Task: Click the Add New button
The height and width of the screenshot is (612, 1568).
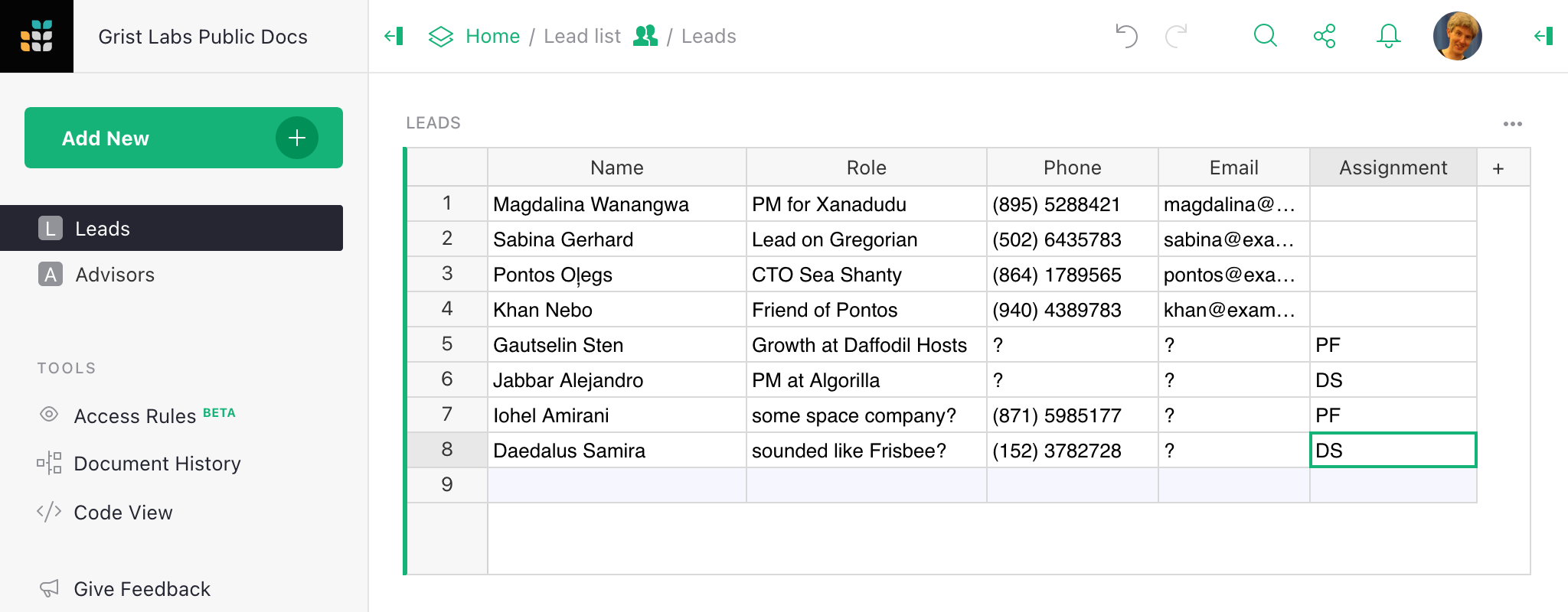Action: click(184, 138)
